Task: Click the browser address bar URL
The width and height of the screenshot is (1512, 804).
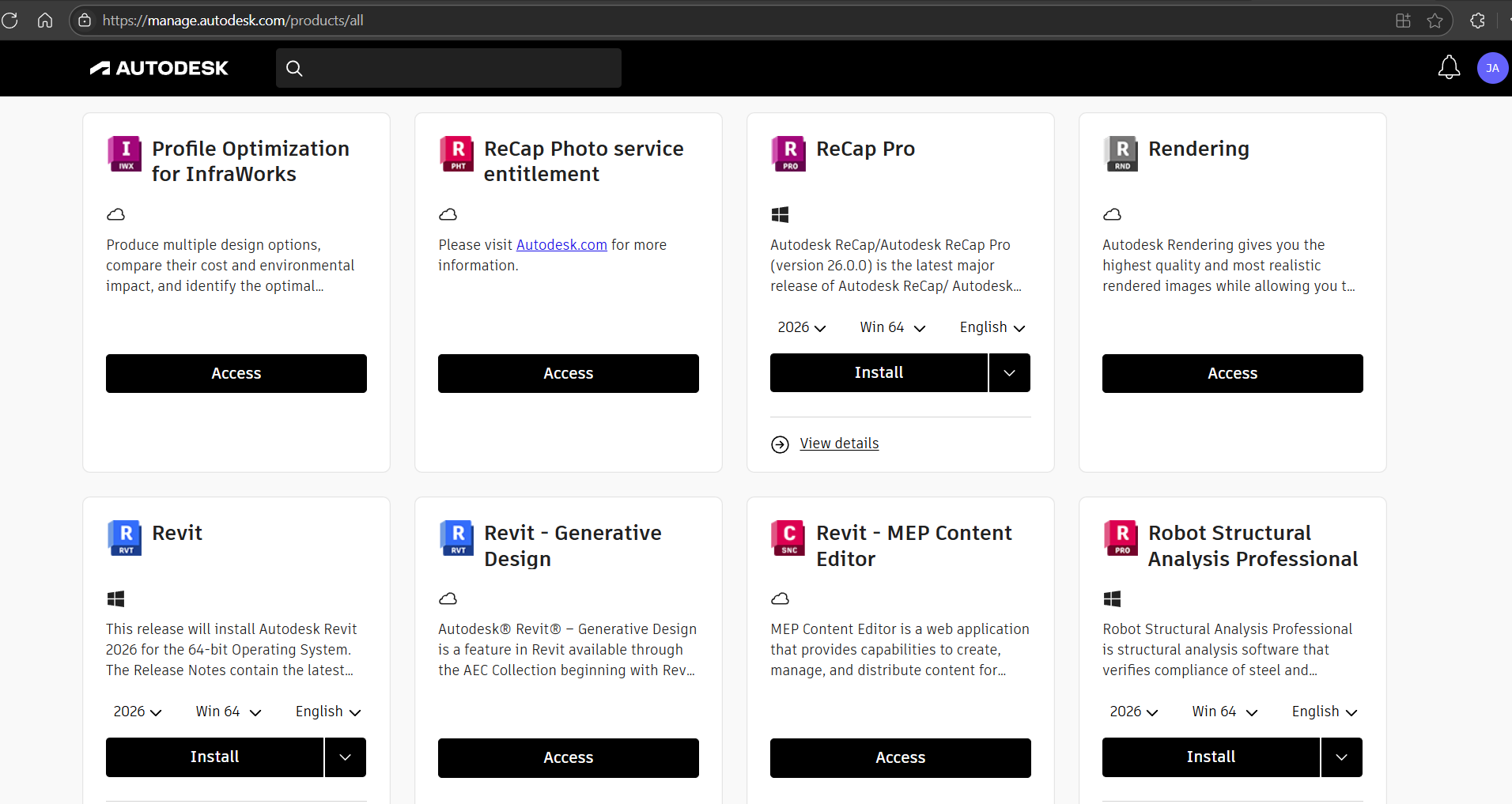Action: pyautogui.click(x=233, y=21)
